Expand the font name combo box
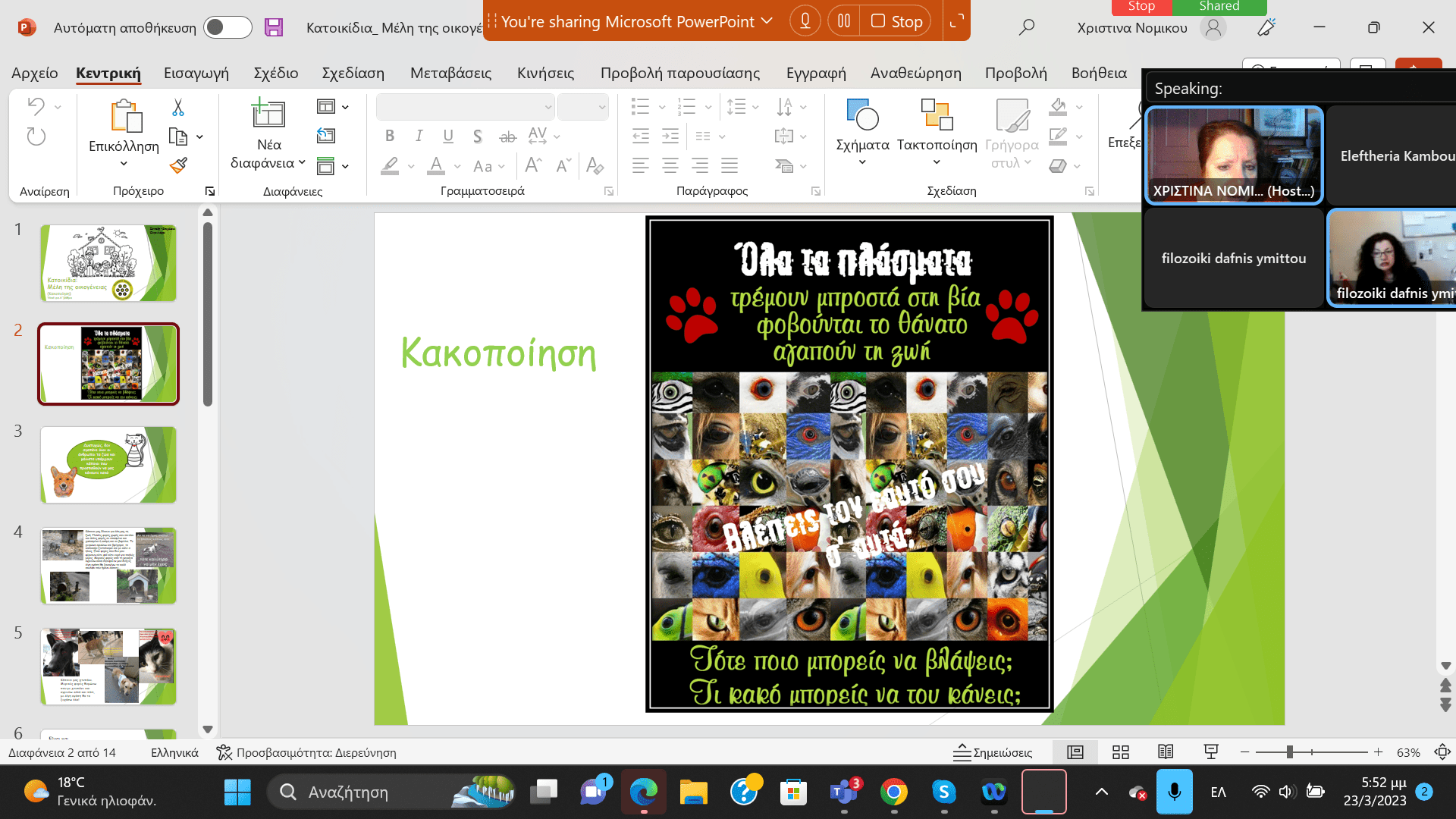Viewport: 1456px width, 819px height. [x=548, y=107]
